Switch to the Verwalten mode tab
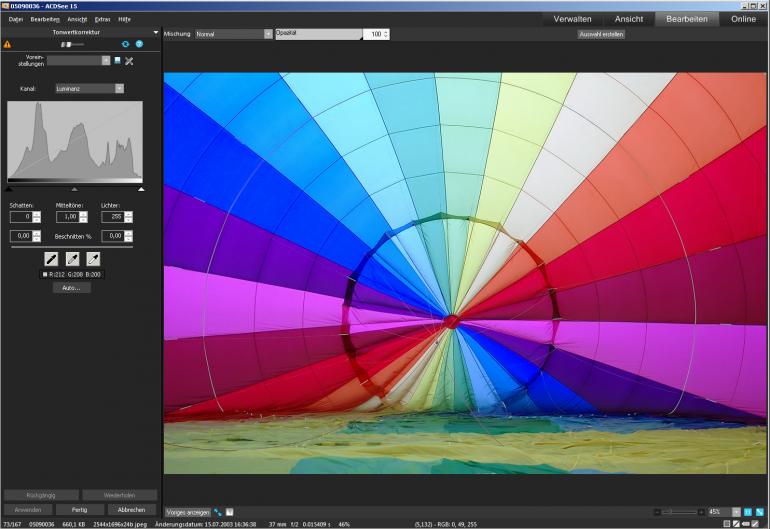 click(572, 19)
